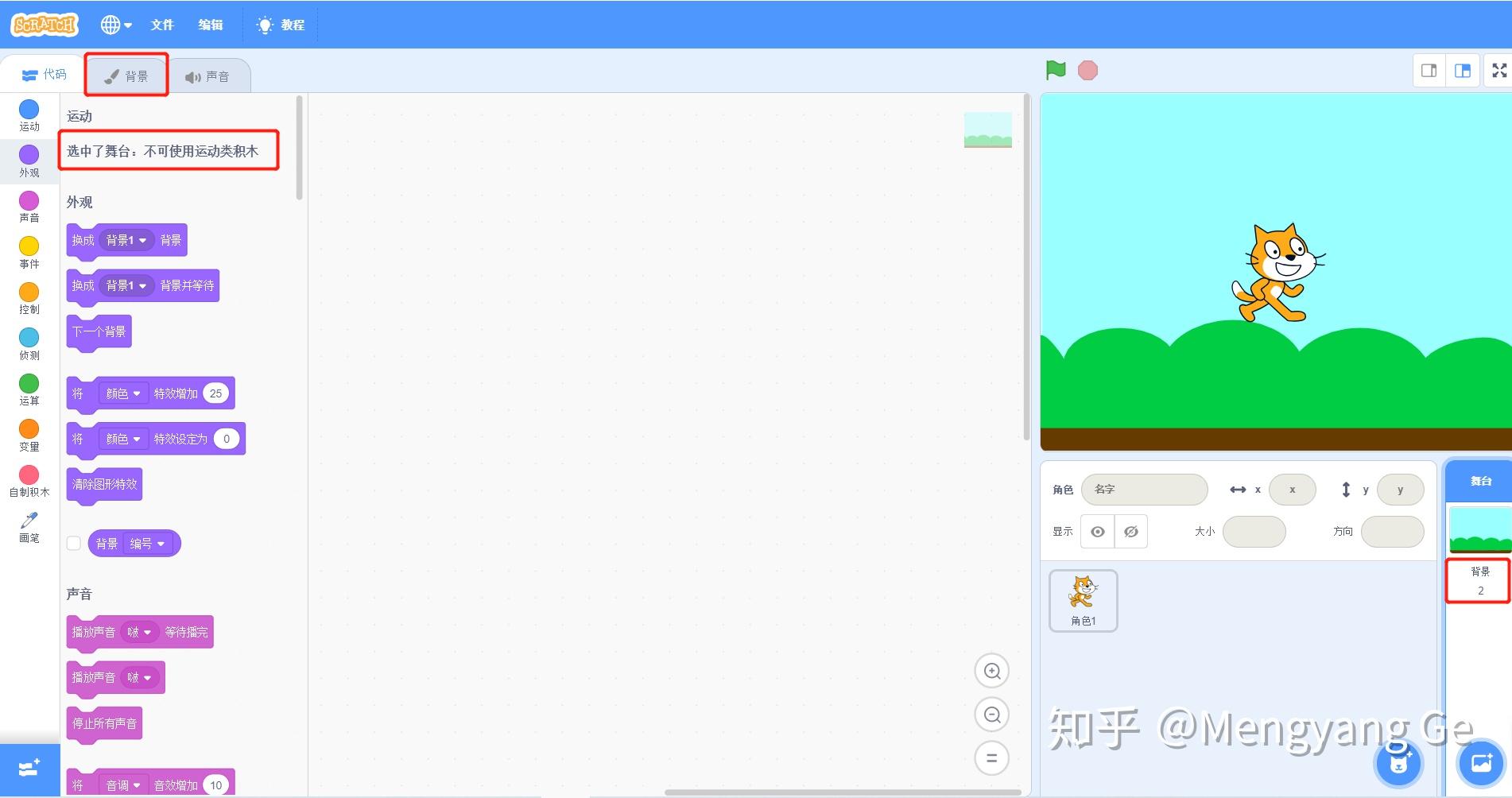Click the 停止所有声音 block

coord(104,723)
